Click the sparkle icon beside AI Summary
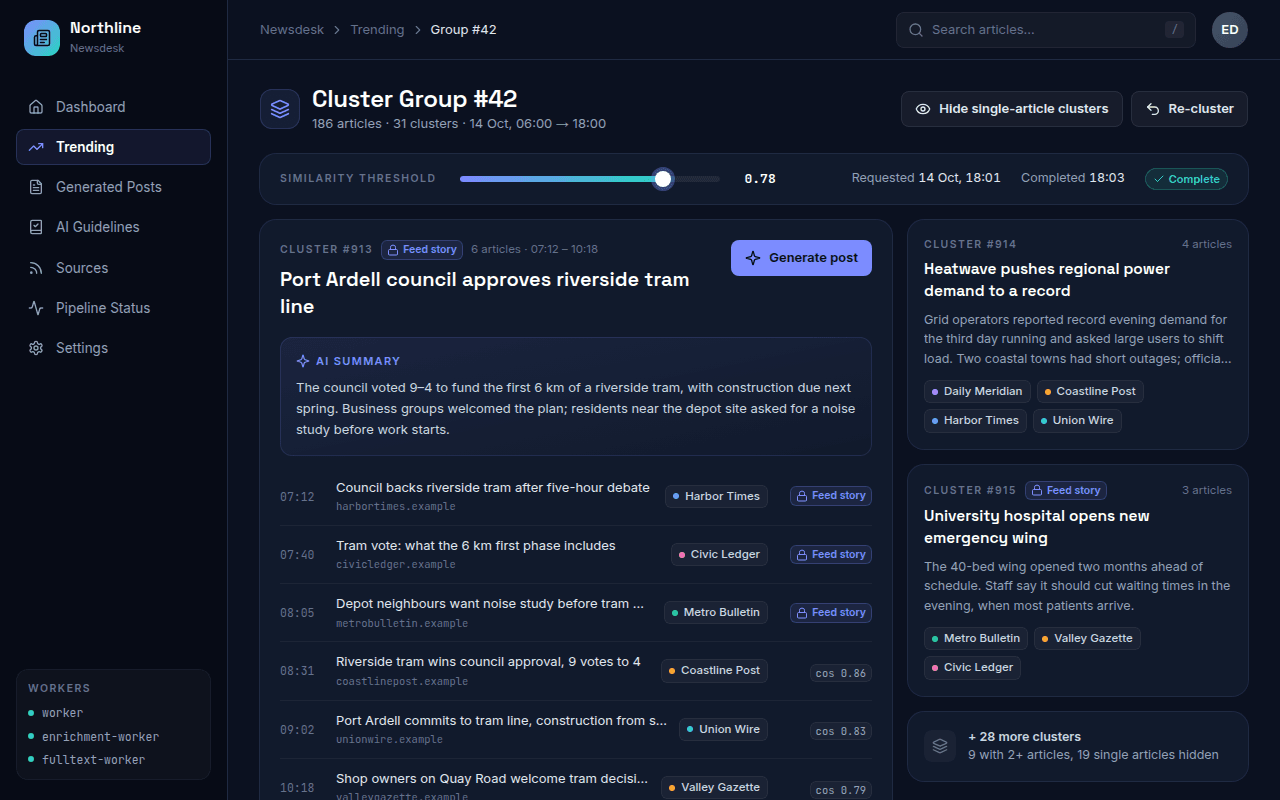 (303, 361)
